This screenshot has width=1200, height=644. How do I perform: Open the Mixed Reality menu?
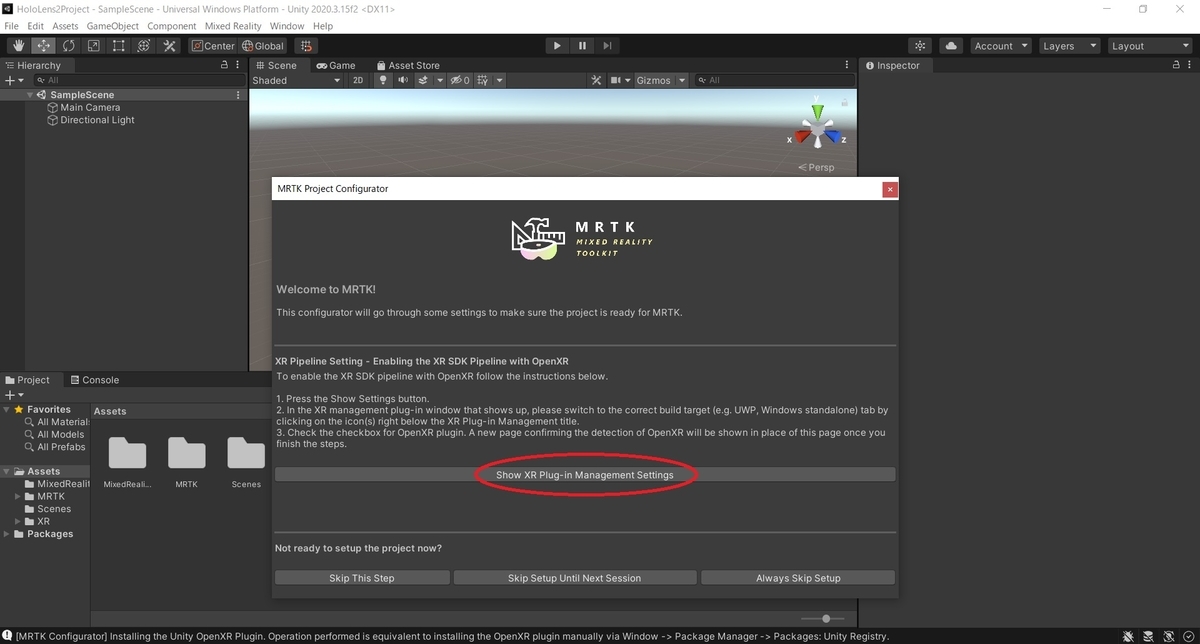(x=233, y=26)
